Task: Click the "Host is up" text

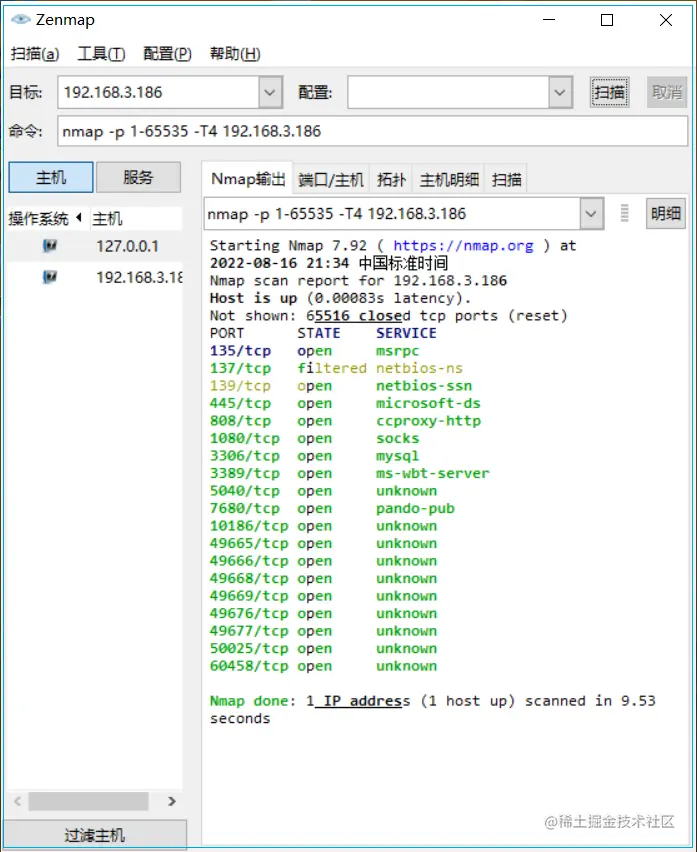Action: [x=253, y=298]
